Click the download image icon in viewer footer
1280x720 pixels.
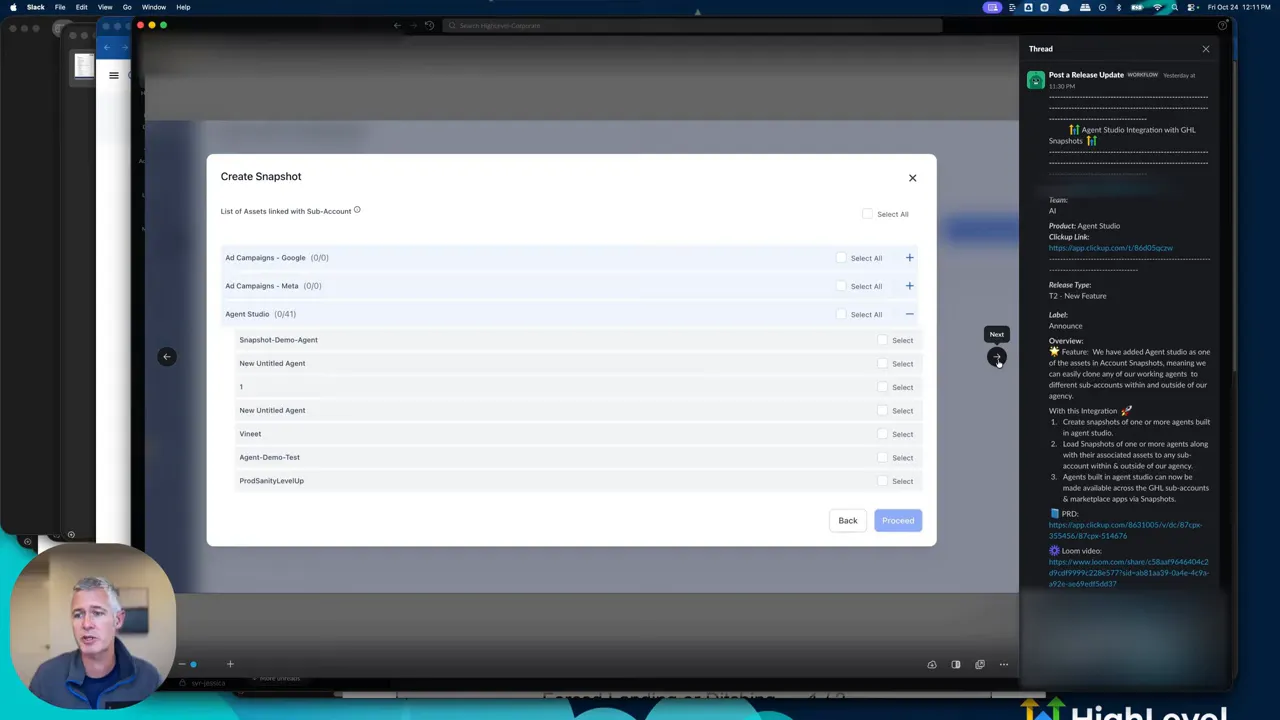click(x=932, y=664)
